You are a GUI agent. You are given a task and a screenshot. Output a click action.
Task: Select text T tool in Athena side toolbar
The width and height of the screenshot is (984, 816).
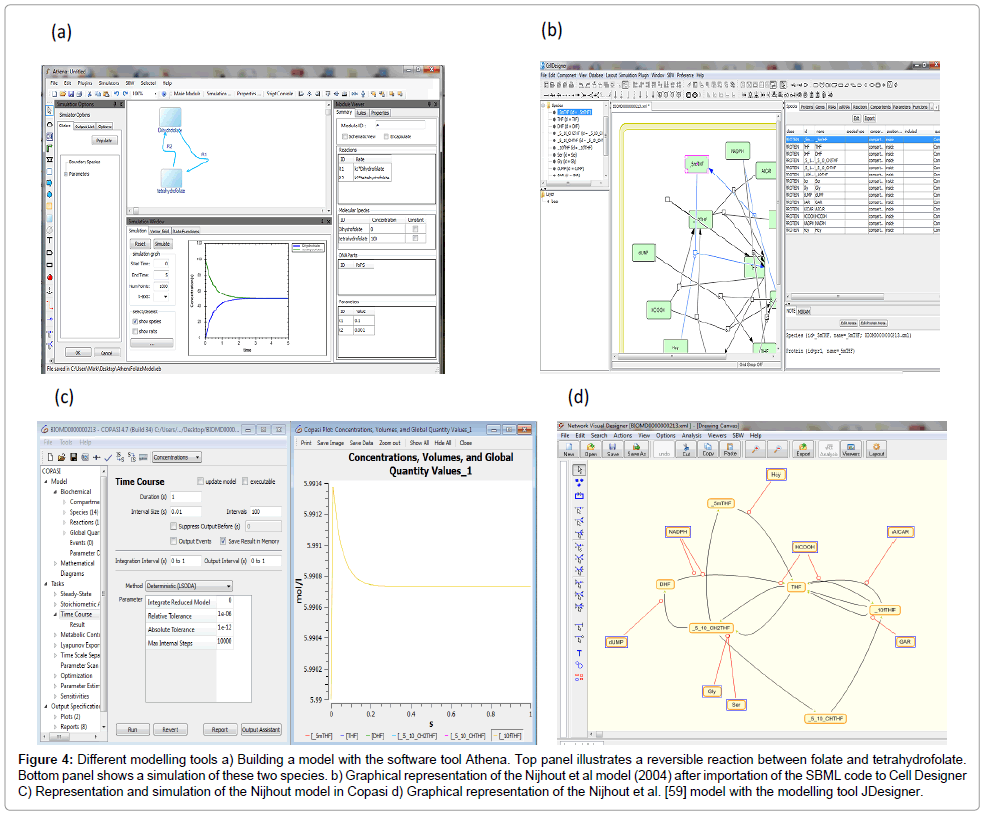click(50, 240)
